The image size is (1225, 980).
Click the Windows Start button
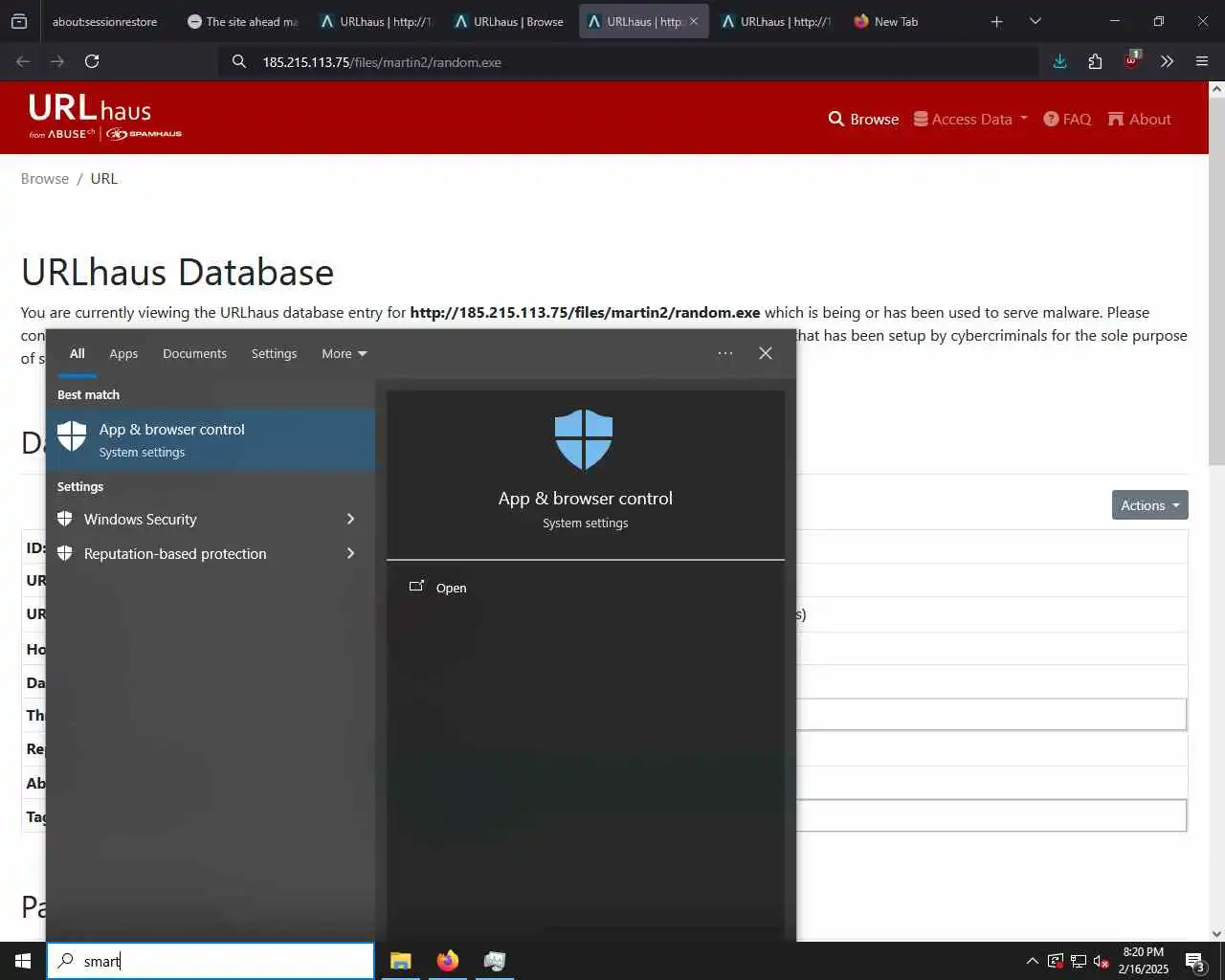point(23,961)
